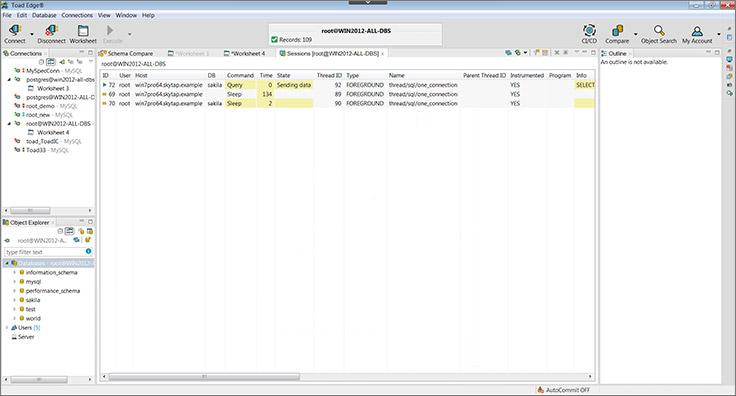Expand the world database

click(15, 318)
